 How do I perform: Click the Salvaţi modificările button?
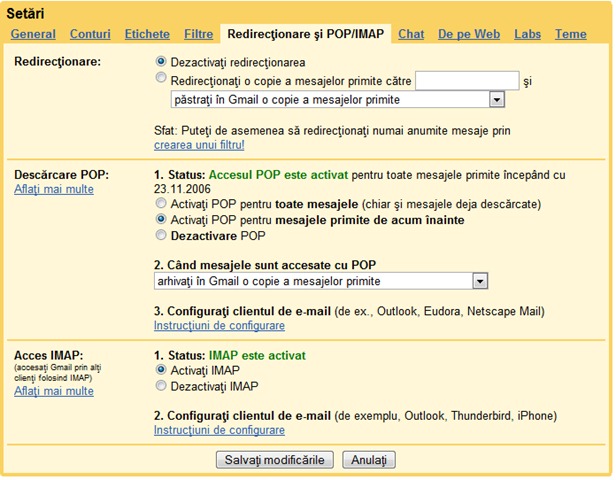tap(275, 460)
